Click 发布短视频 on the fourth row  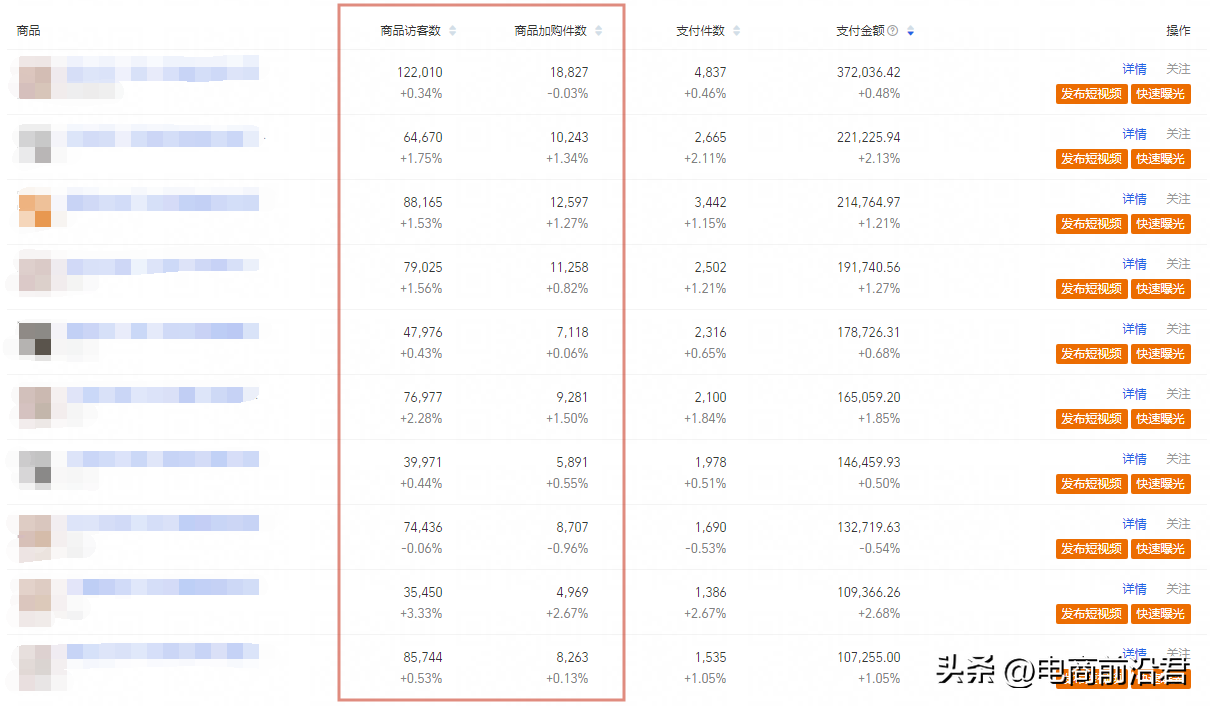click(1090, 289)
